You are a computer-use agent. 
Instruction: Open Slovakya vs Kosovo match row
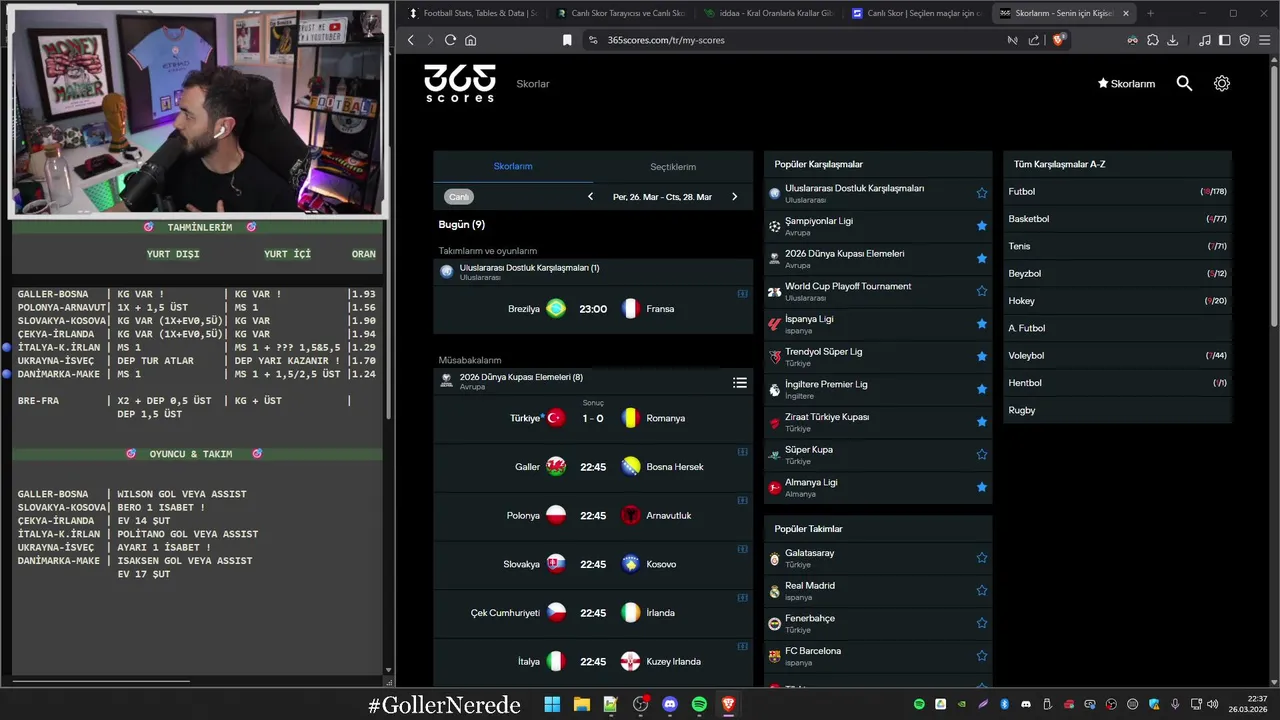click(593, 564)
